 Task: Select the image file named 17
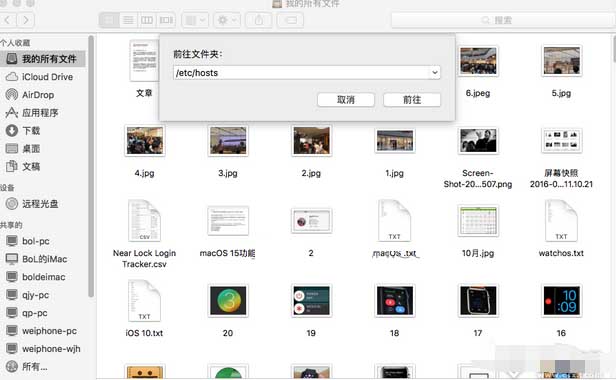point(478,301)
